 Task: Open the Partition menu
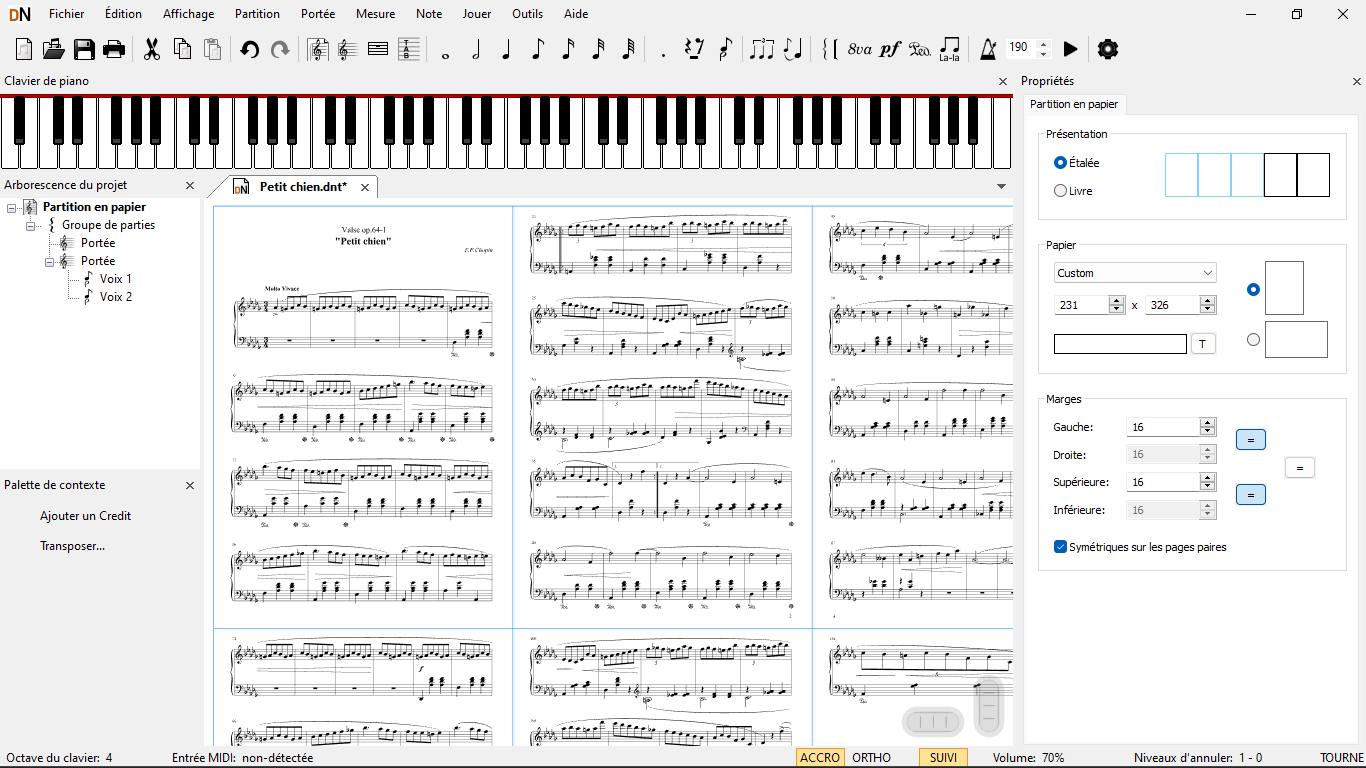pyautogui.click(x=257, y=14)
